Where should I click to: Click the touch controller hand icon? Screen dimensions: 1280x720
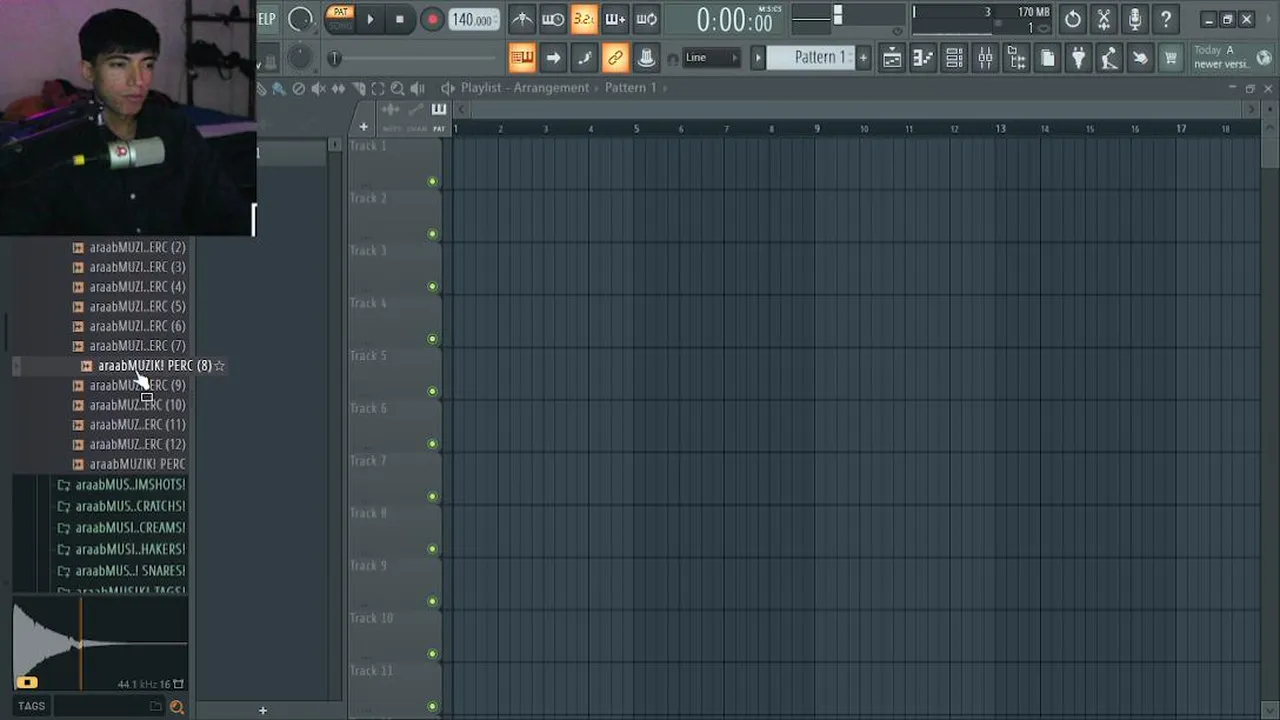click(1140, 58)
